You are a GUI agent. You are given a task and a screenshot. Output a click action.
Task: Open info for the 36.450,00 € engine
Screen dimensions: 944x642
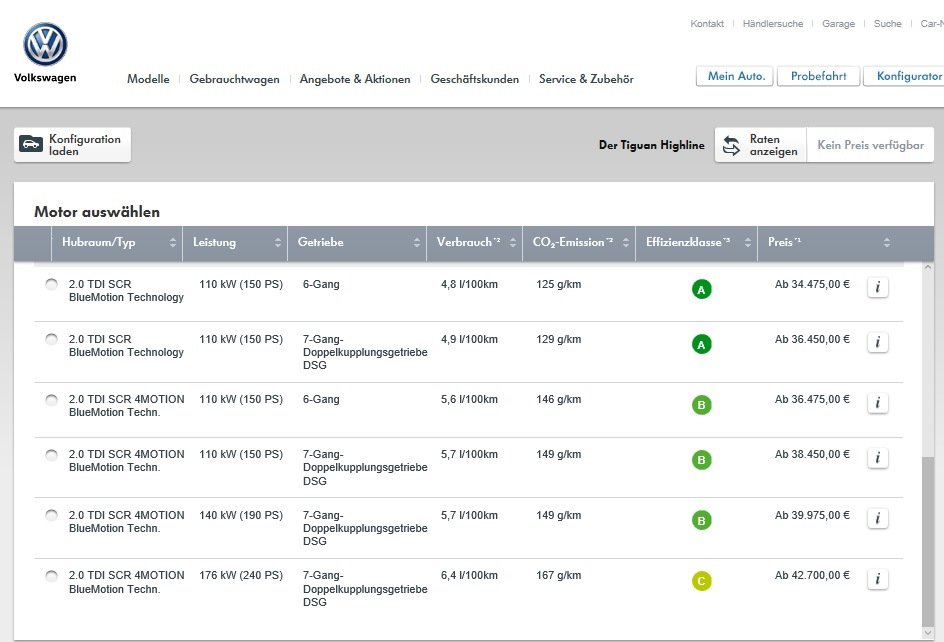[x=877, y=343]
